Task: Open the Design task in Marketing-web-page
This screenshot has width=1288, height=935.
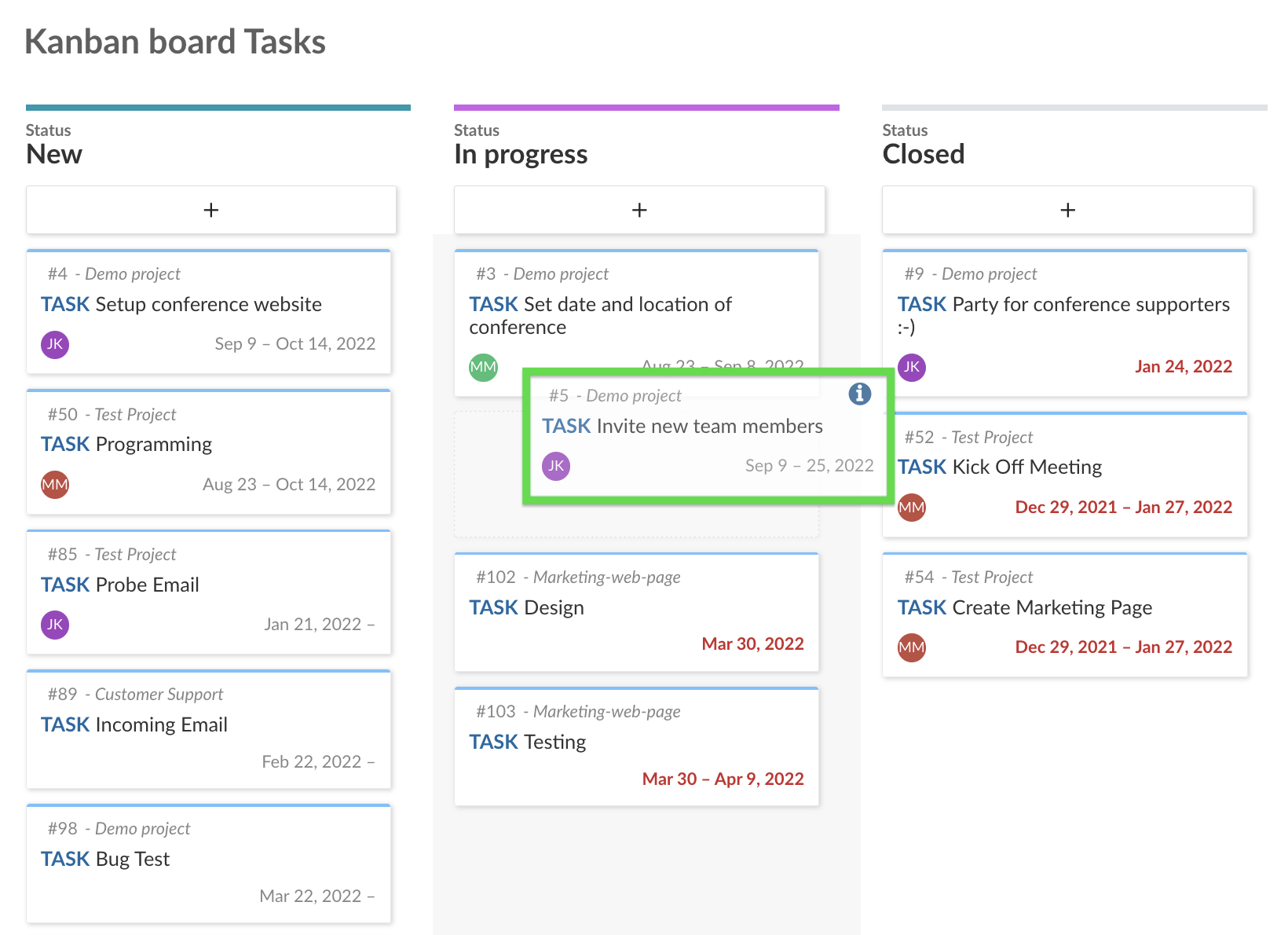Action: (x=554, y=608)
